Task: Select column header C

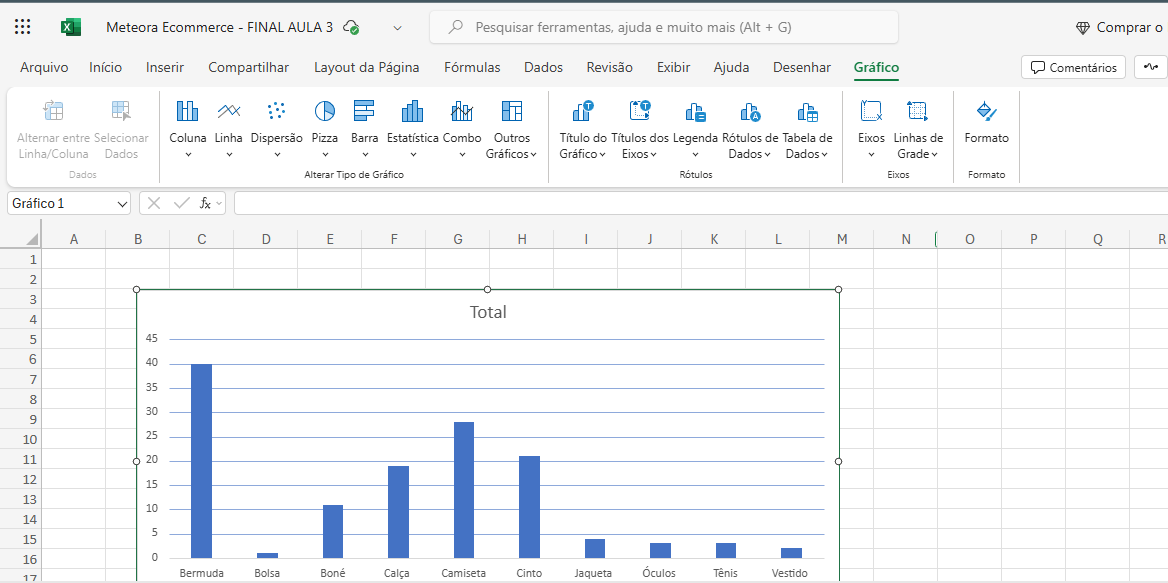Action: coord(202,239)
